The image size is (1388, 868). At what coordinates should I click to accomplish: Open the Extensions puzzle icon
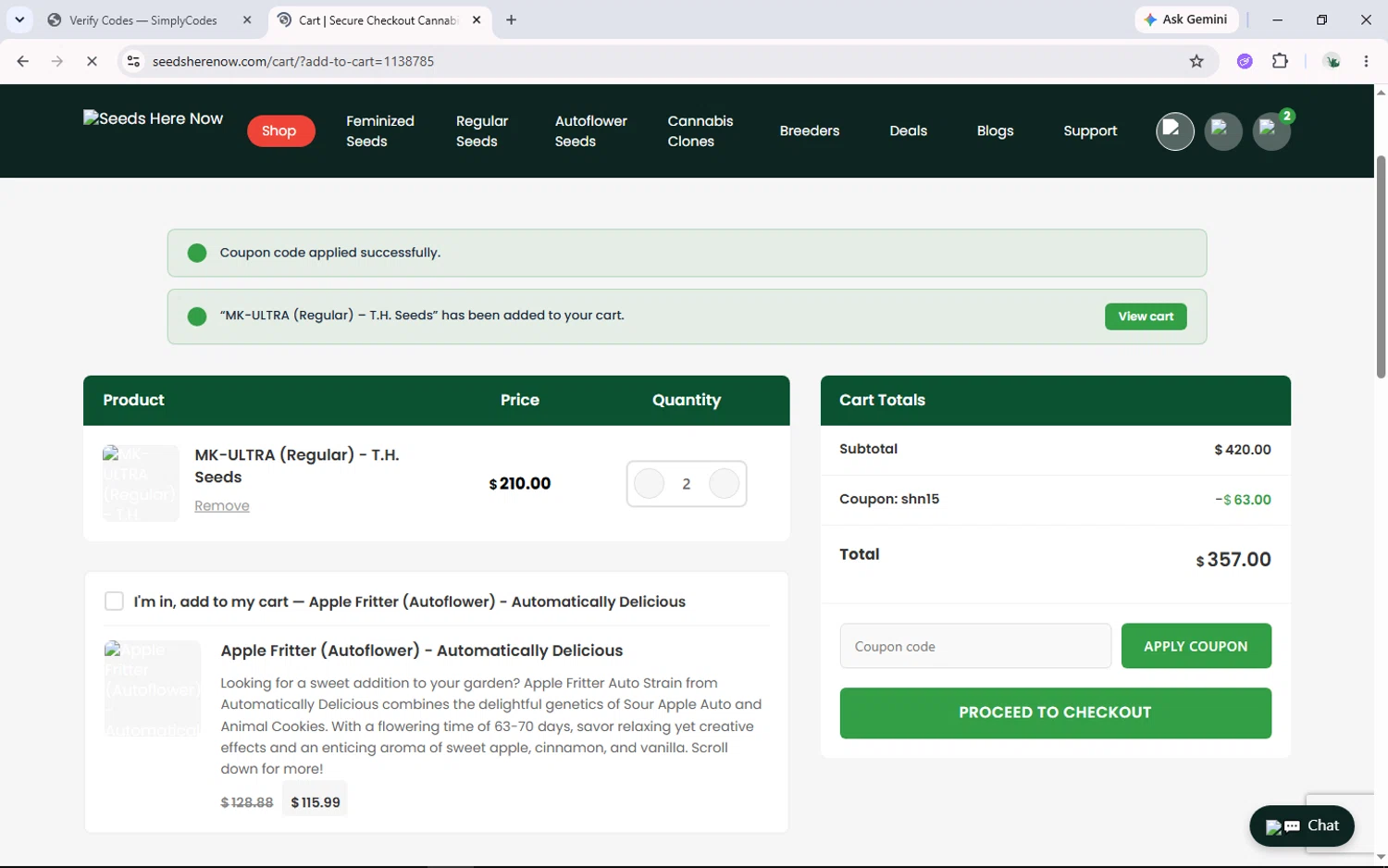coord(1280,61)
